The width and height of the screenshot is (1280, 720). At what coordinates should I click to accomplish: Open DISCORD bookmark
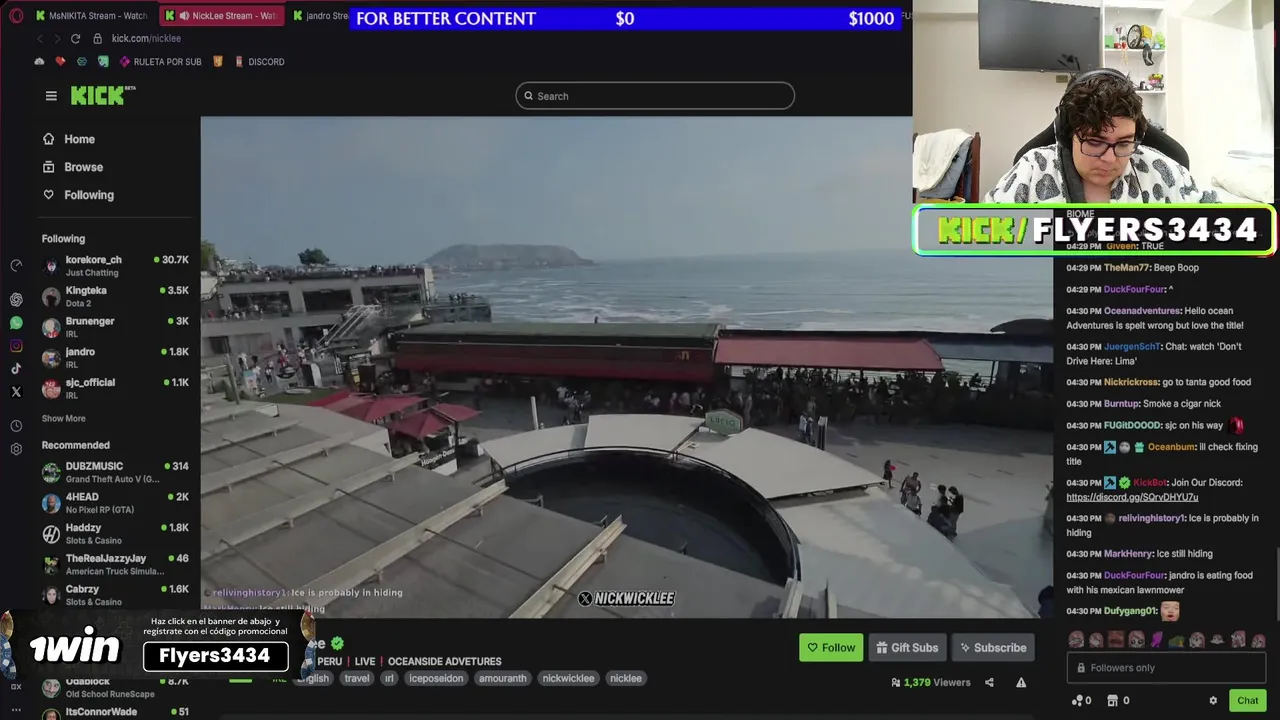click(259, 61)
